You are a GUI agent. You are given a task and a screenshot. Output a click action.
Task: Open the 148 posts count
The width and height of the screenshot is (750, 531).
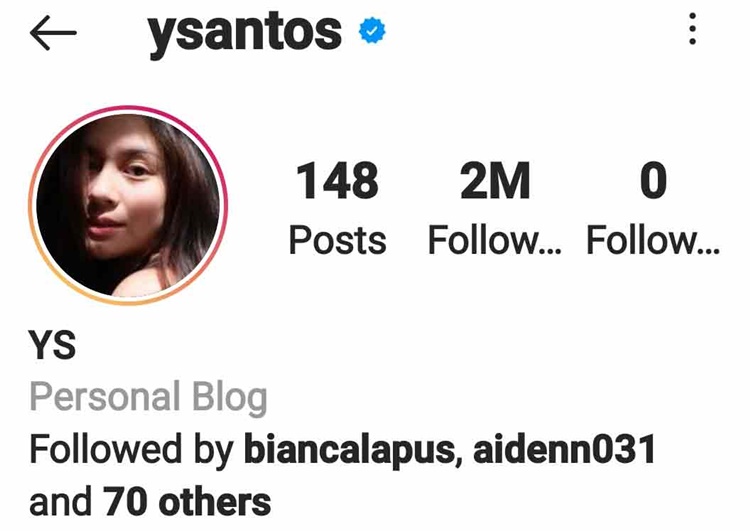(x=337, y=208)
